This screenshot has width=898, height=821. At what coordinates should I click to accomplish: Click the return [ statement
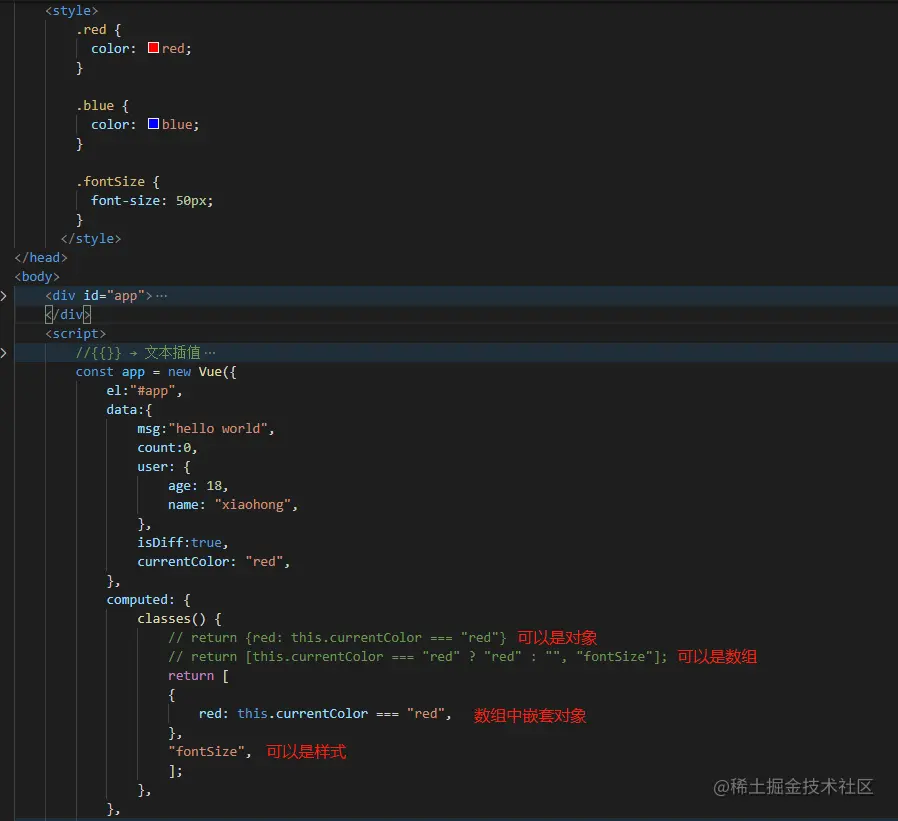tap(198, 676)
